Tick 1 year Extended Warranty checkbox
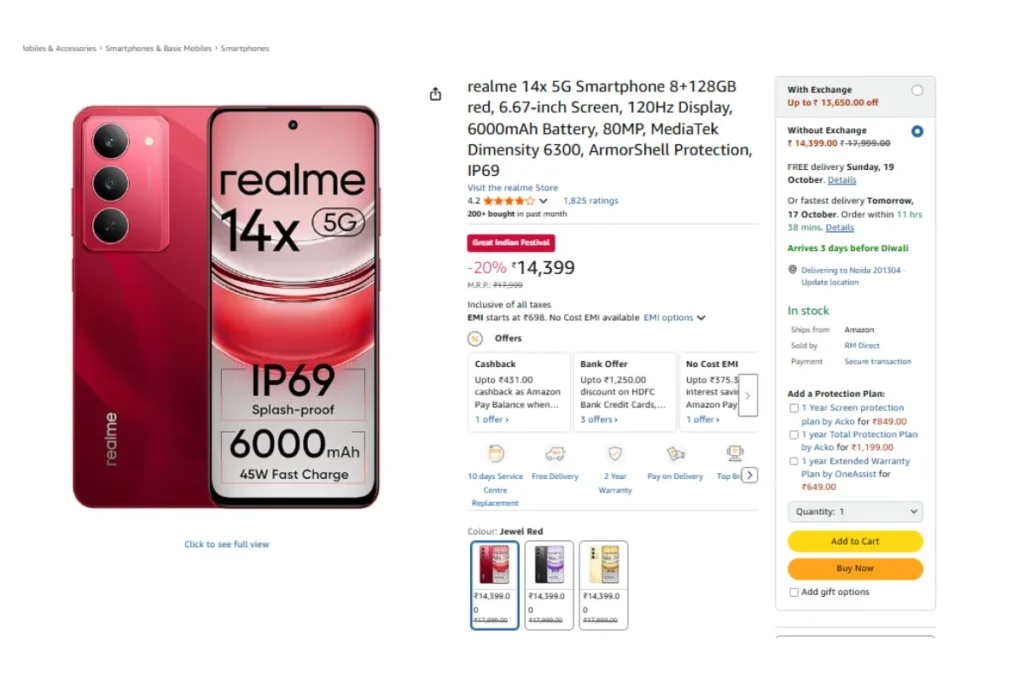Image resolution: width=1024 pixels, height=683 pixels. pos(794,462)
